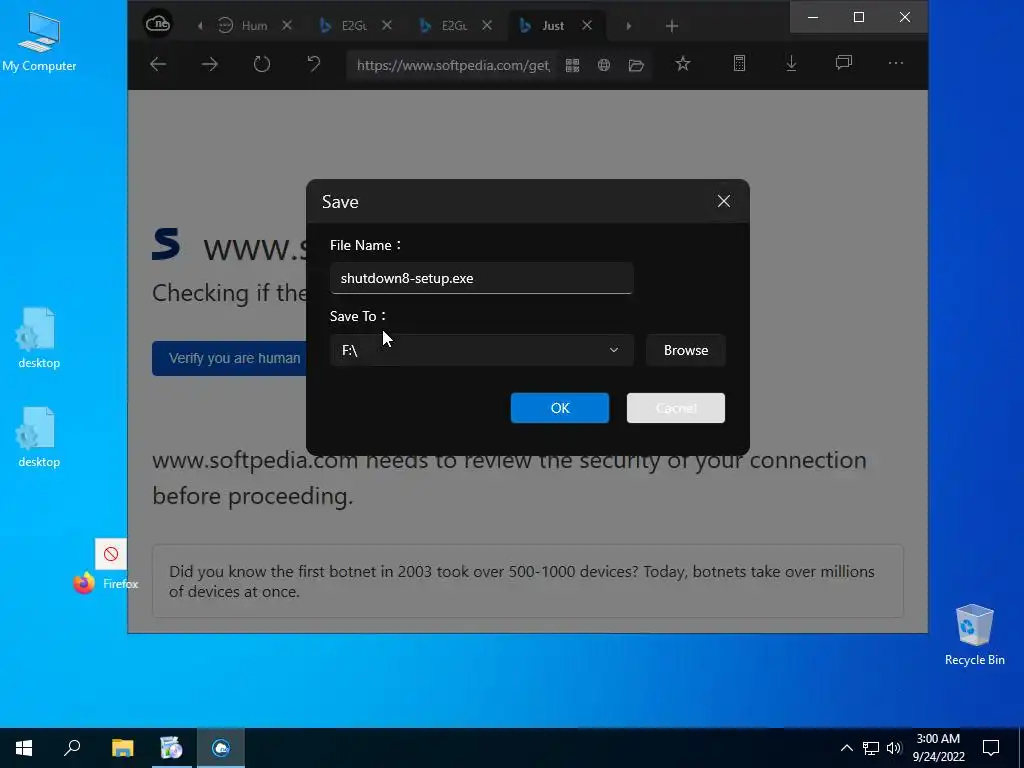Bookmark page with the star icon
Image resolution: width=1024 pixels, height=768 pixels.
[x=682, y=63]
